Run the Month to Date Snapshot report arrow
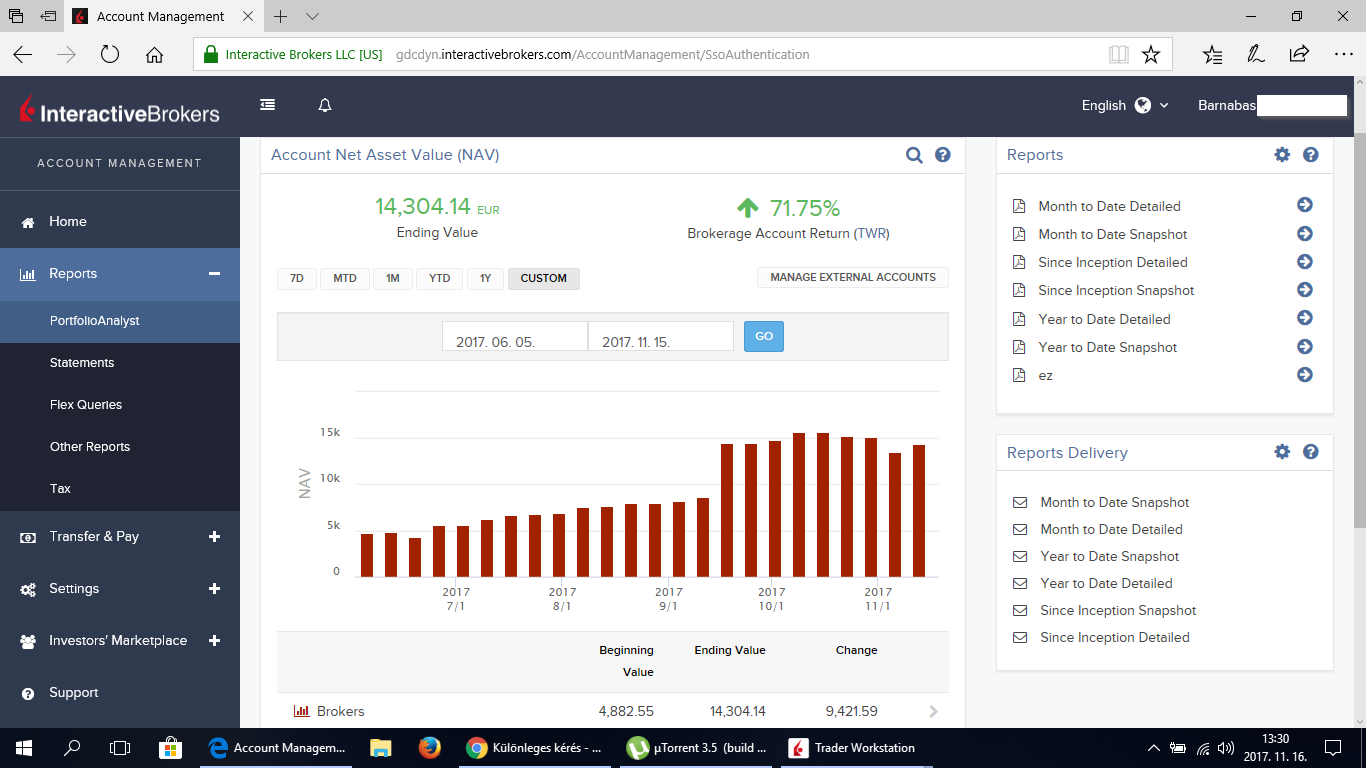This screenshot has width=1366, height=768. pos(1305,234)
